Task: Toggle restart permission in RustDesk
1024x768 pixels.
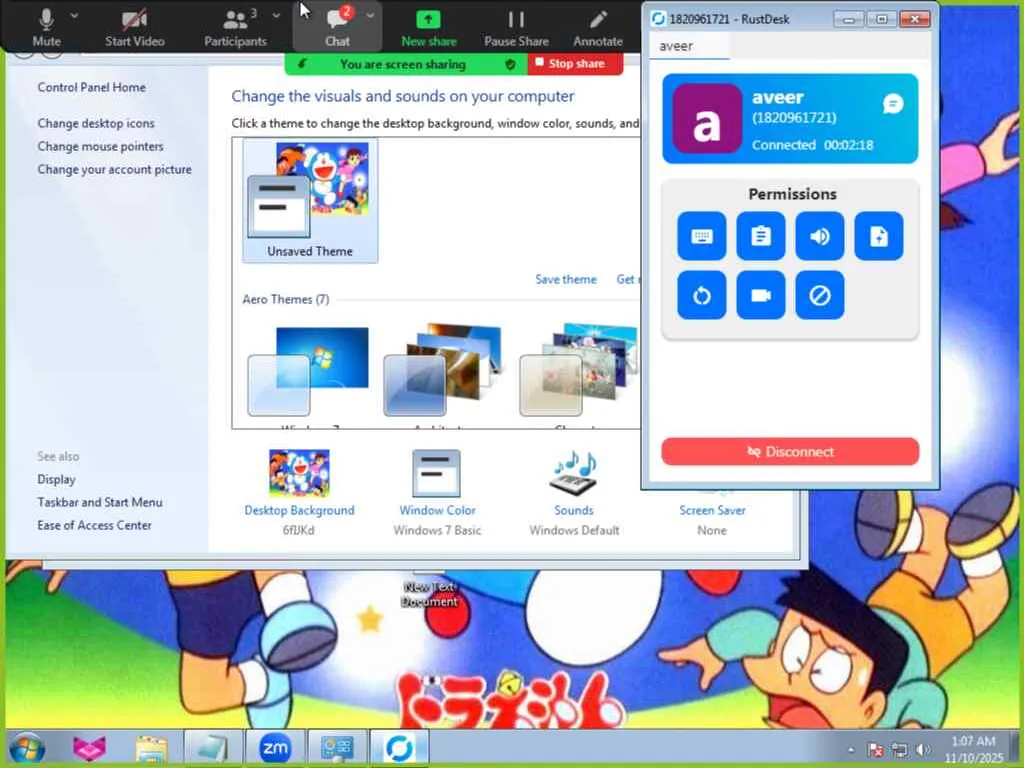Action: [701, 295]
